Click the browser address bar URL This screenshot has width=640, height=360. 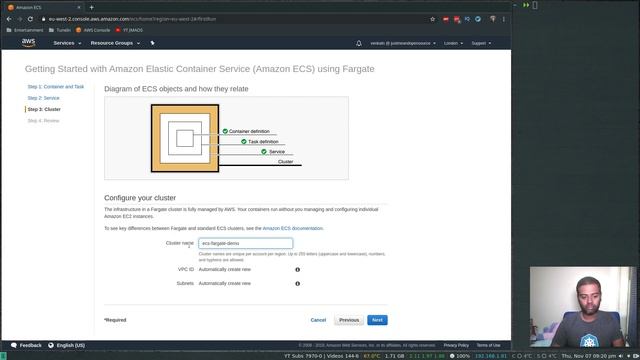pyautogui.click(x=132, y=19)
